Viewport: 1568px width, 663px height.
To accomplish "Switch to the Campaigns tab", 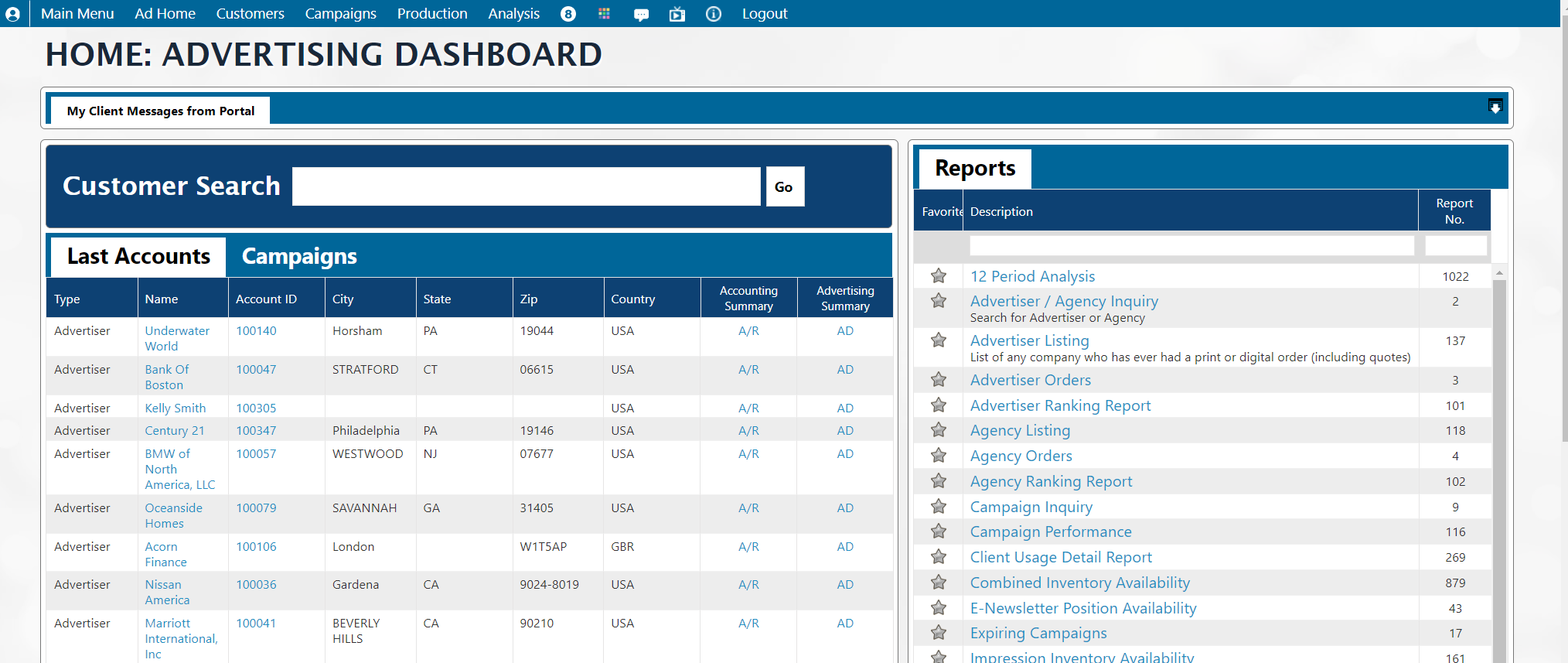I will tap(299, 256).
